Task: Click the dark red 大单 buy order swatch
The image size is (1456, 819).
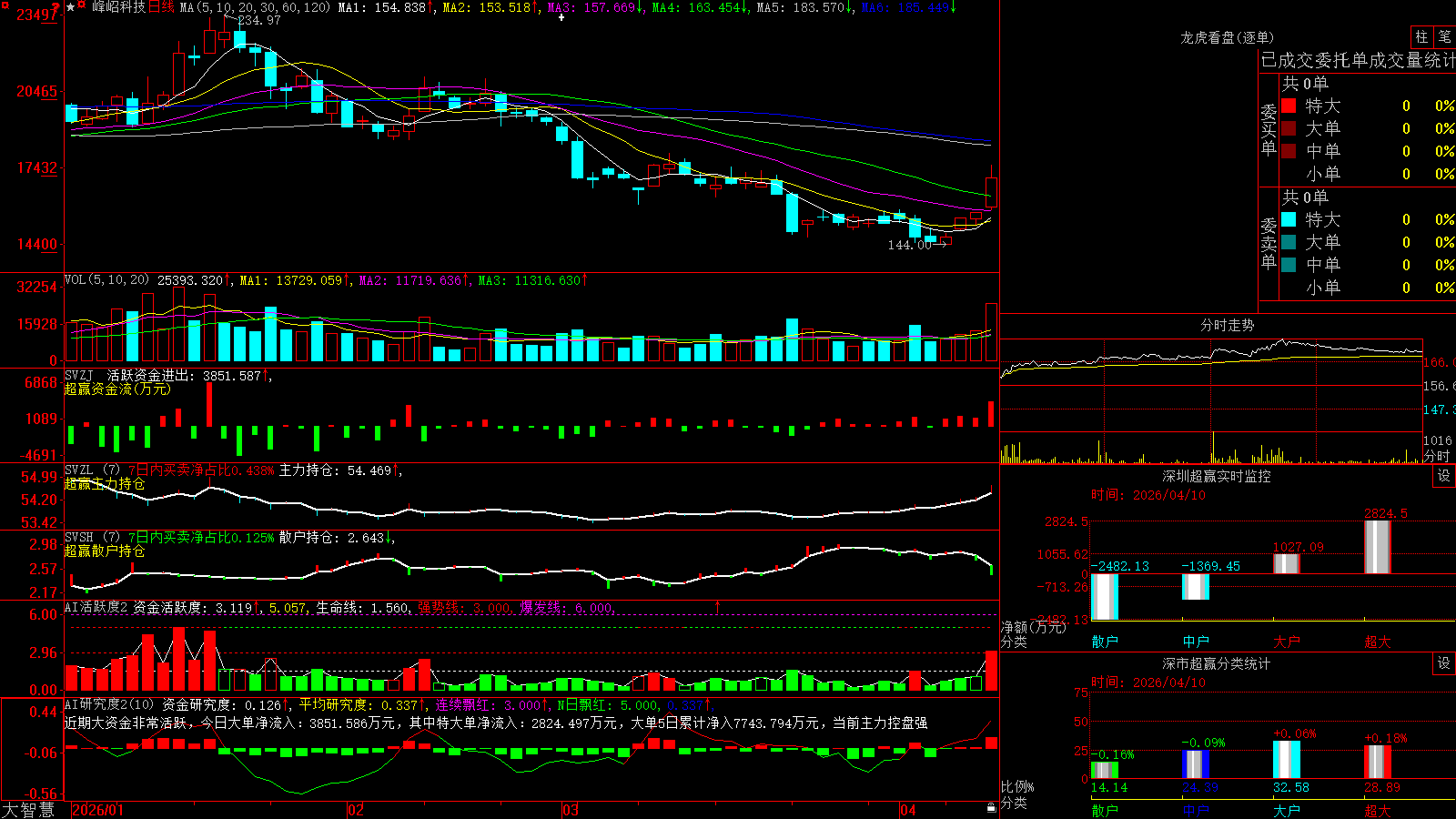Action: click(x=1289, y=128)
